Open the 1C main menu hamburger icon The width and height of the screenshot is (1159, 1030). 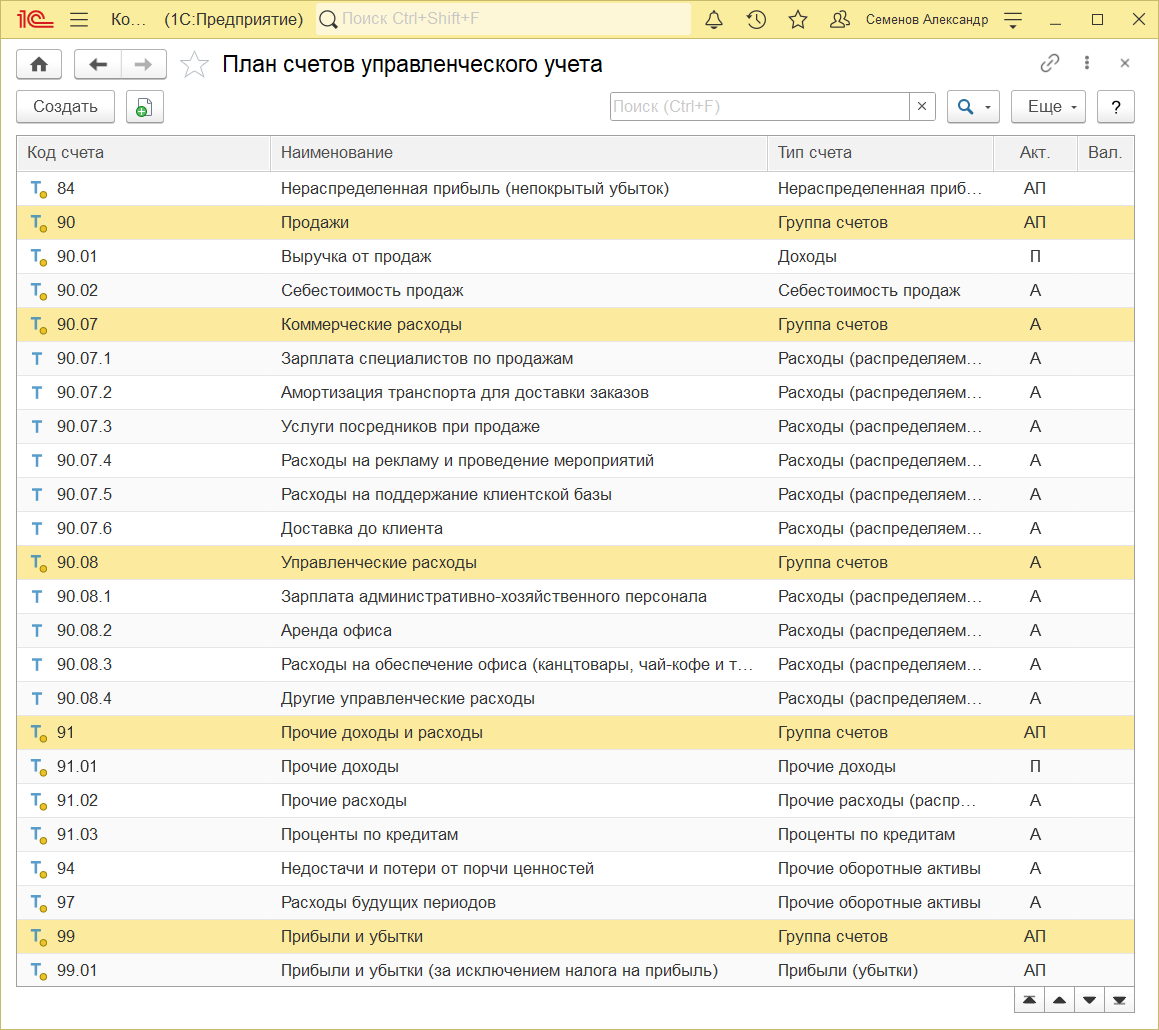coord(78,19)
